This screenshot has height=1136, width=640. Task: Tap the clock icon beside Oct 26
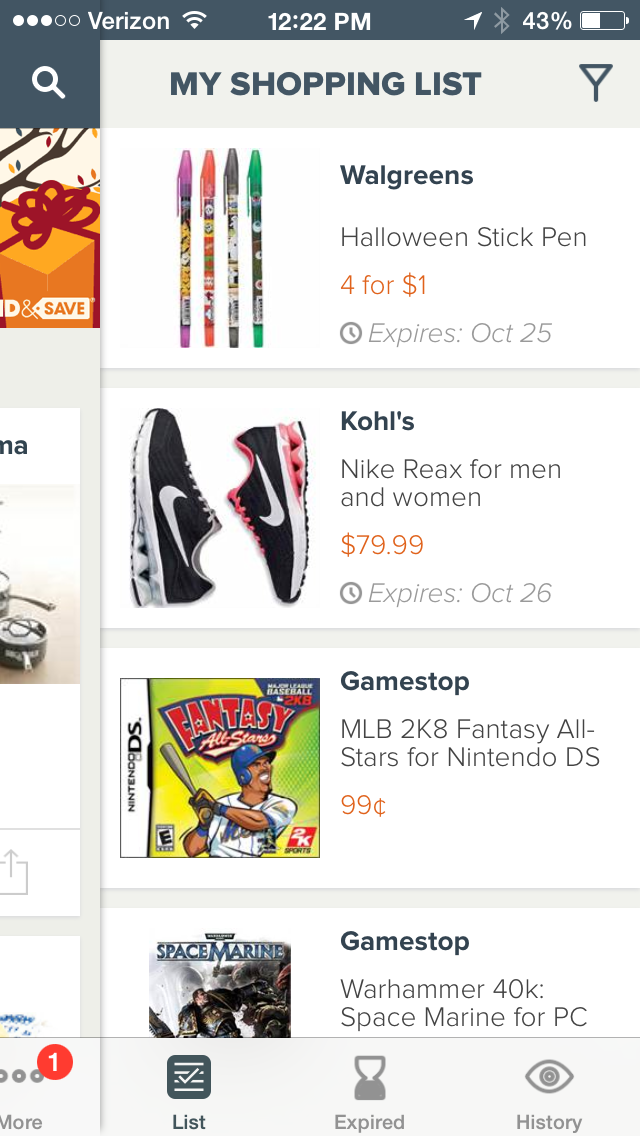click(x=351, y=593)
